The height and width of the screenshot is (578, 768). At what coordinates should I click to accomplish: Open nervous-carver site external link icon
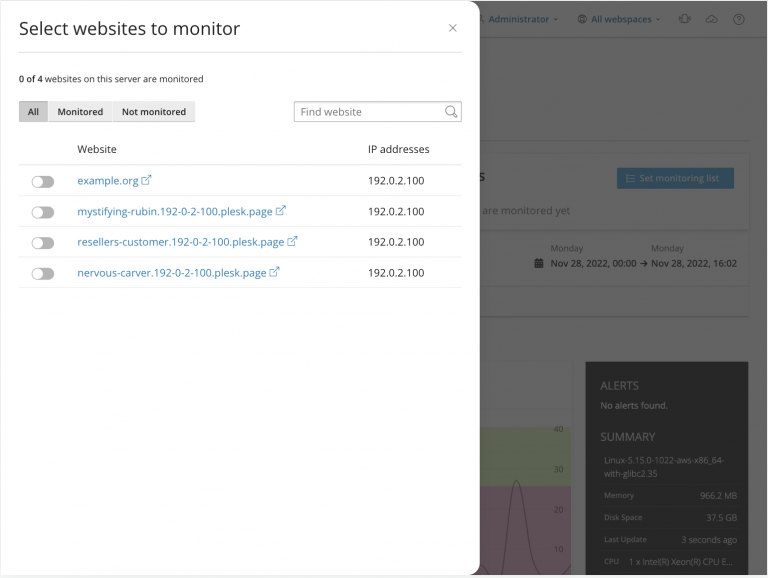(274, 271)
